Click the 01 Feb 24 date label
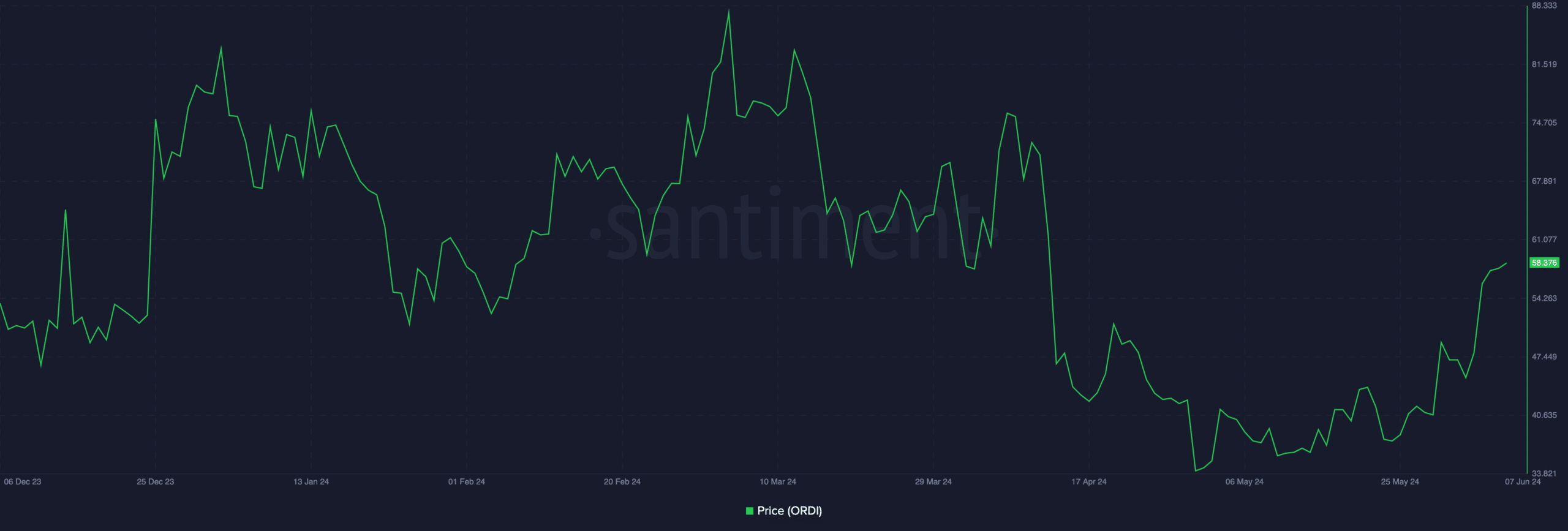The image size is (1568, 531). 467,482
